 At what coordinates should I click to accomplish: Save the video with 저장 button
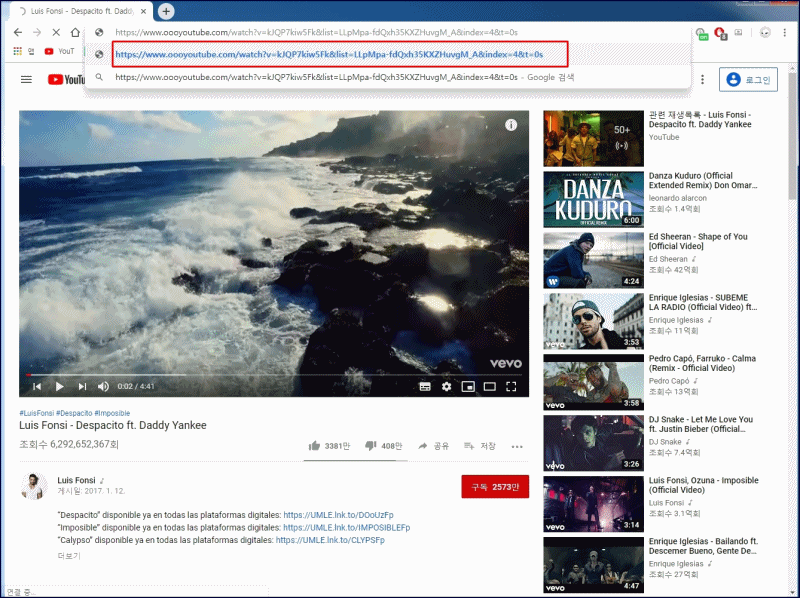coord(480,446)
